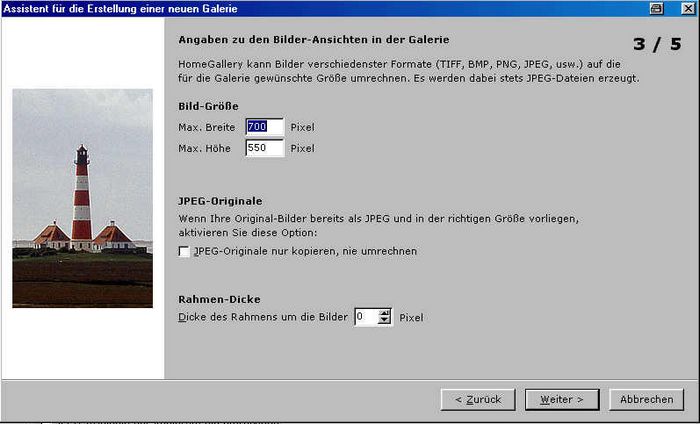
Task: Cancel the wizard with Abbrechen
Action: click(x=646, y=399)
